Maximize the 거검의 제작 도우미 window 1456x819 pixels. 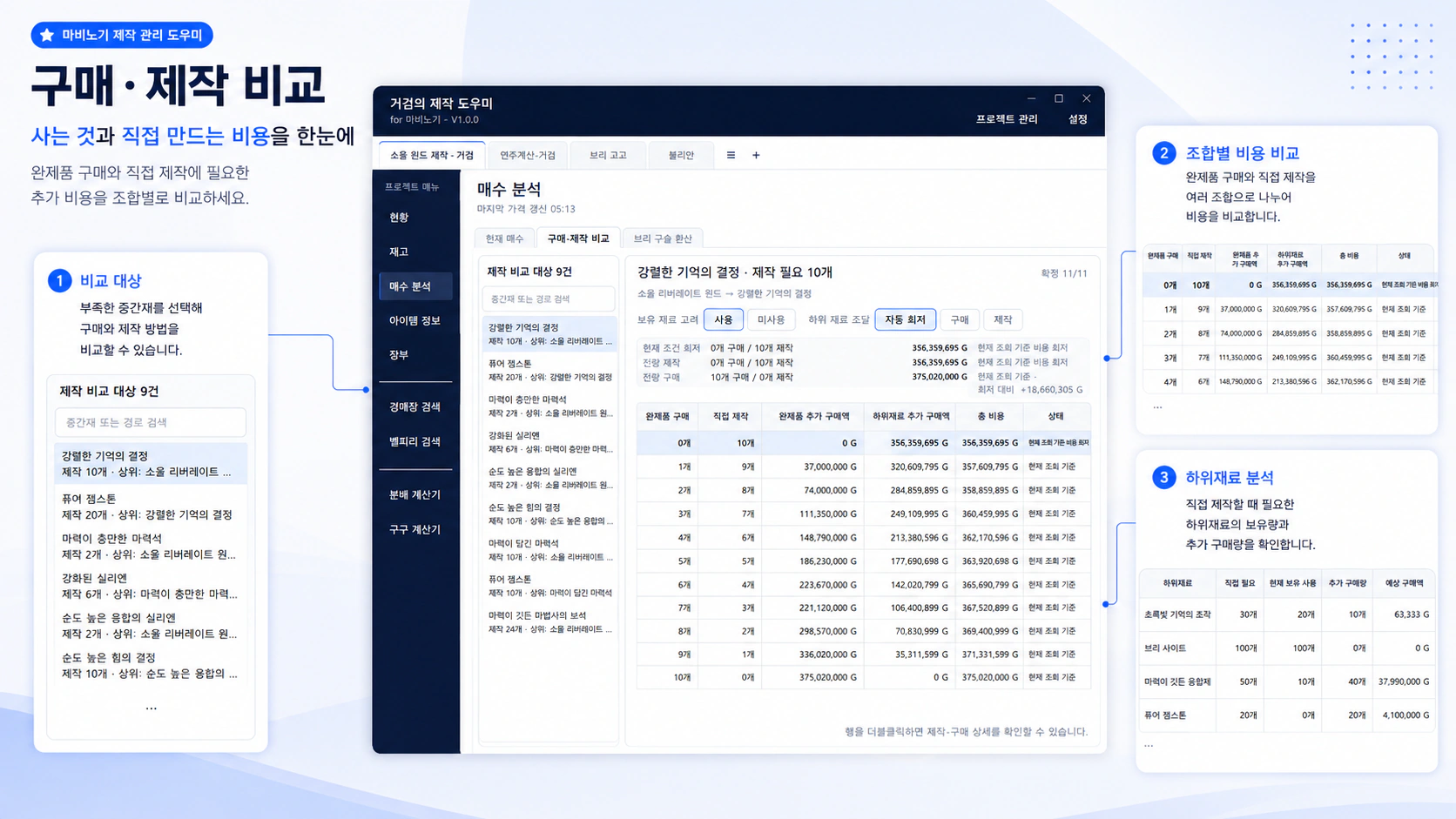point(1059,98)
